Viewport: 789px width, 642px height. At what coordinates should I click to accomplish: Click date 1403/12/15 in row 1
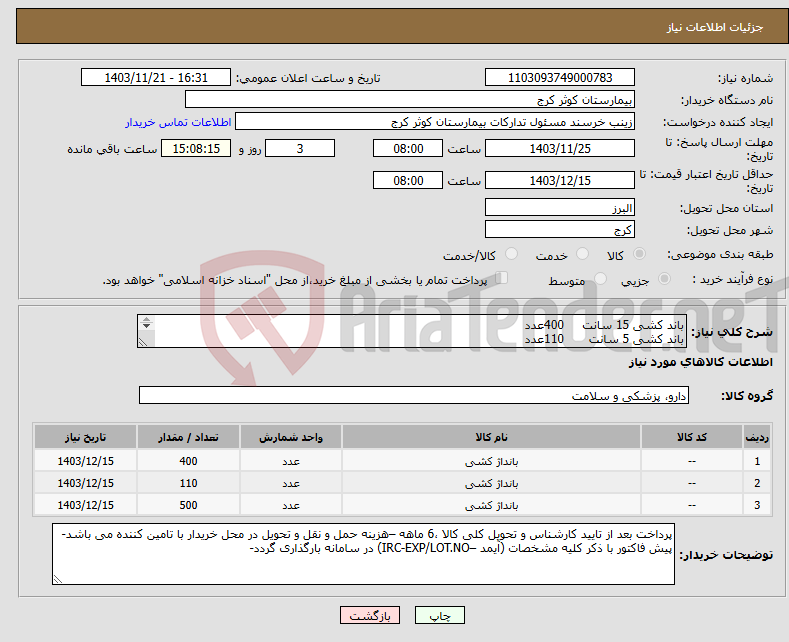(x=86, y=461)
